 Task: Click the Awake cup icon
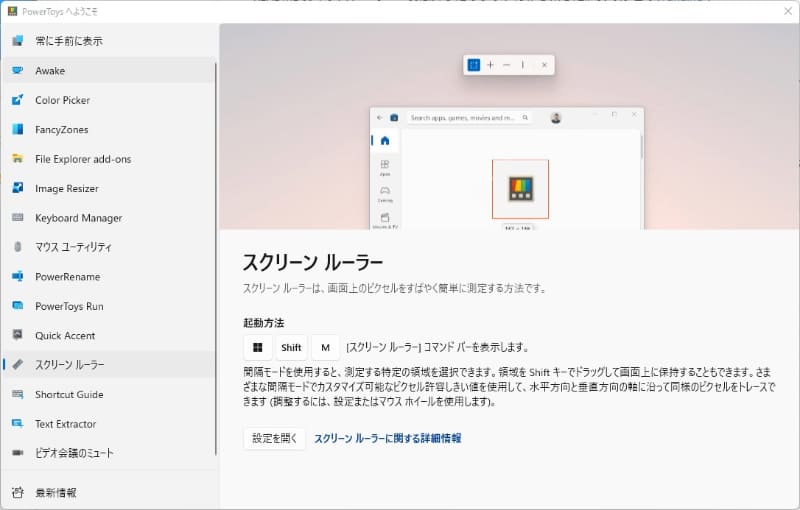coord(17,70)
